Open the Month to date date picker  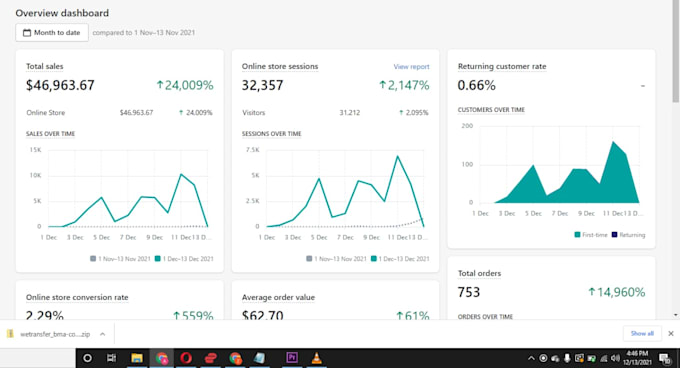[x=52, y=33]
